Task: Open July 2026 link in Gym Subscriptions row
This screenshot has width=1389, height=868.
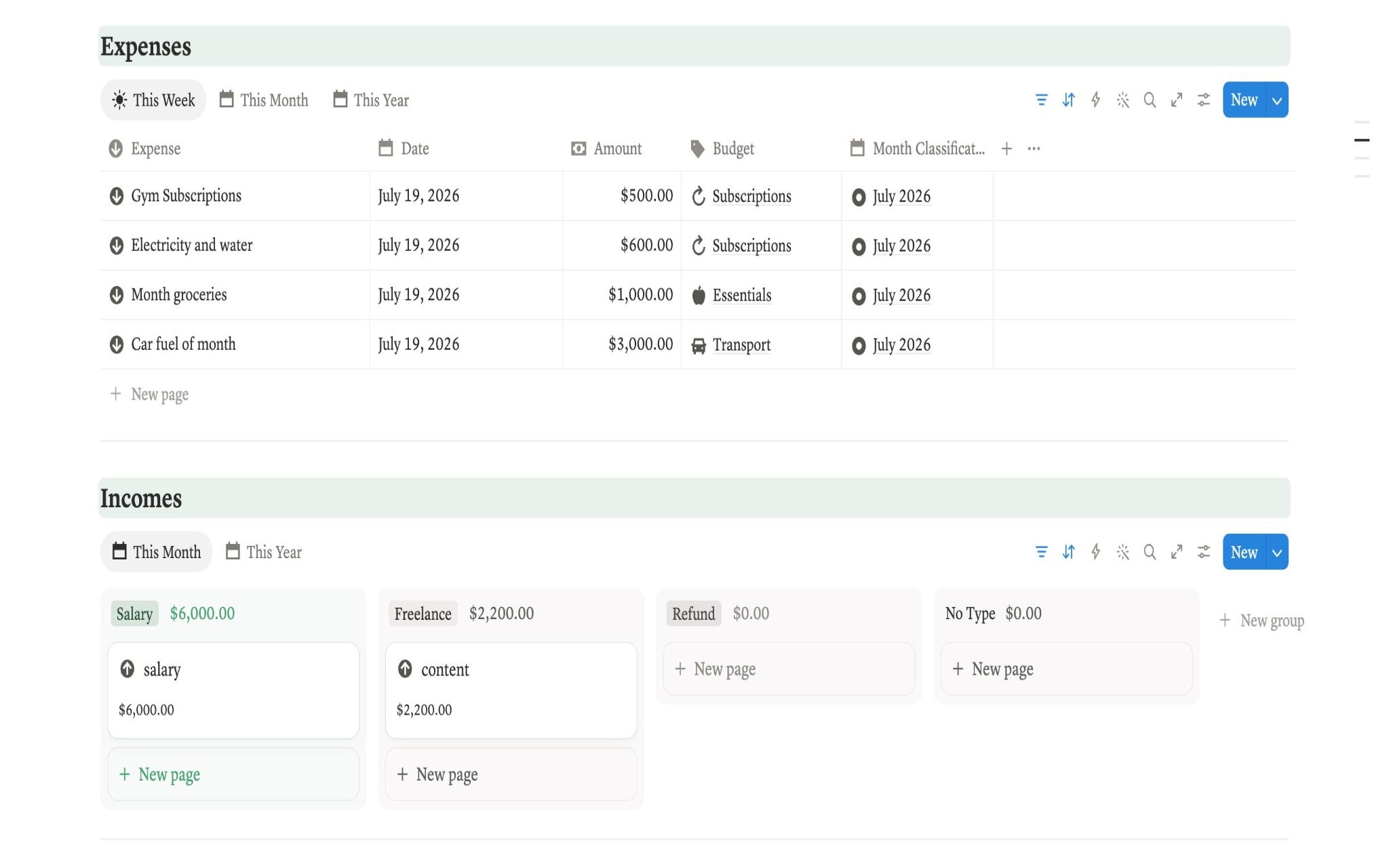Action: [x=901, y=196]
